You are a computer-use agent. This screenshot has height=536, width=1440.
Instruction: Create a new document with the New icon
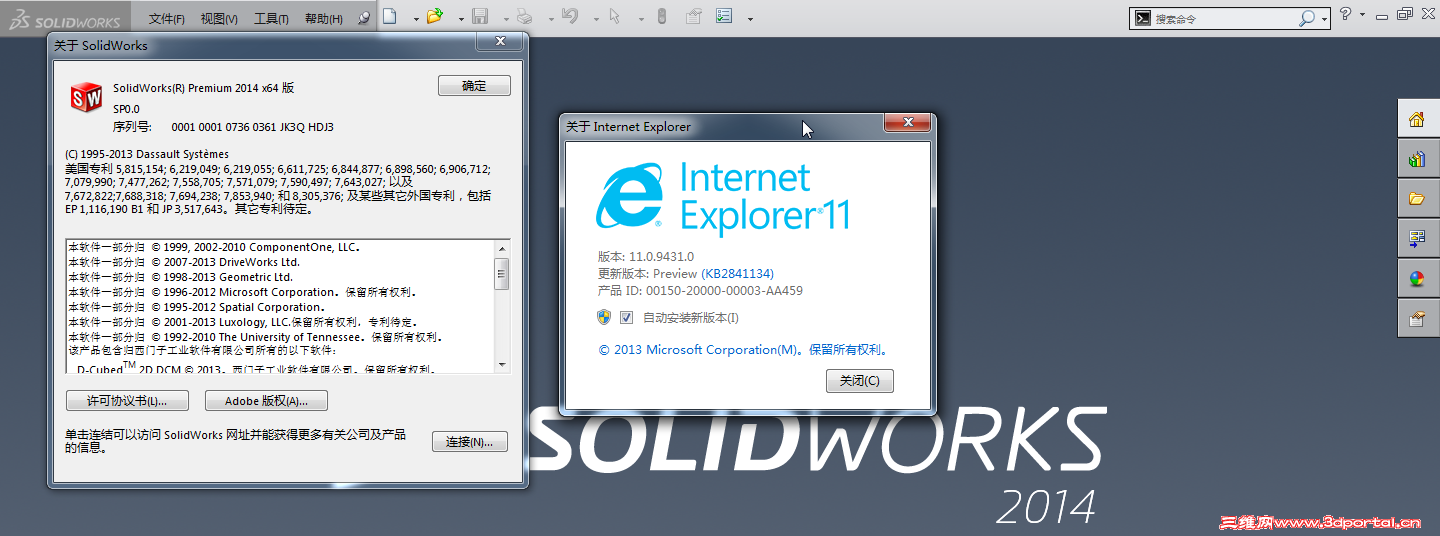(x=391, y=16)
